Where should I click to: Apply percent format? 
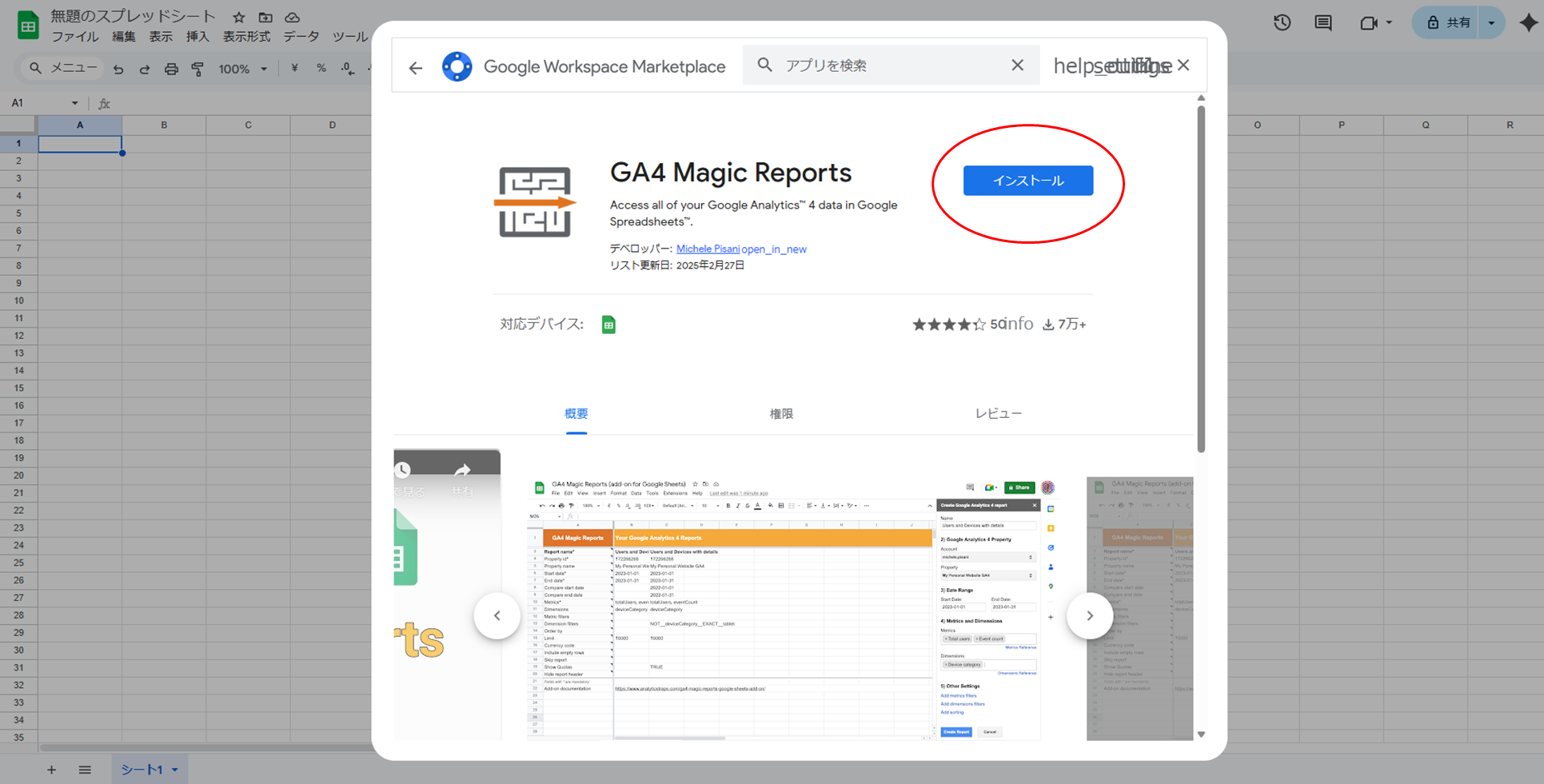click(x=321, y=69)
